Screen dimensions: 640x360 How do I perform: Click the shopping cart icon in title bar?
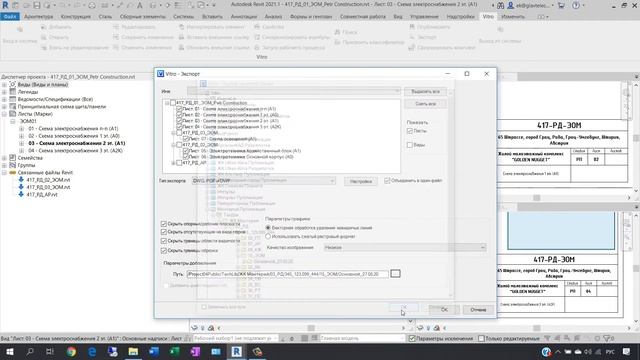pyautogui.click(x=561, y=5)
